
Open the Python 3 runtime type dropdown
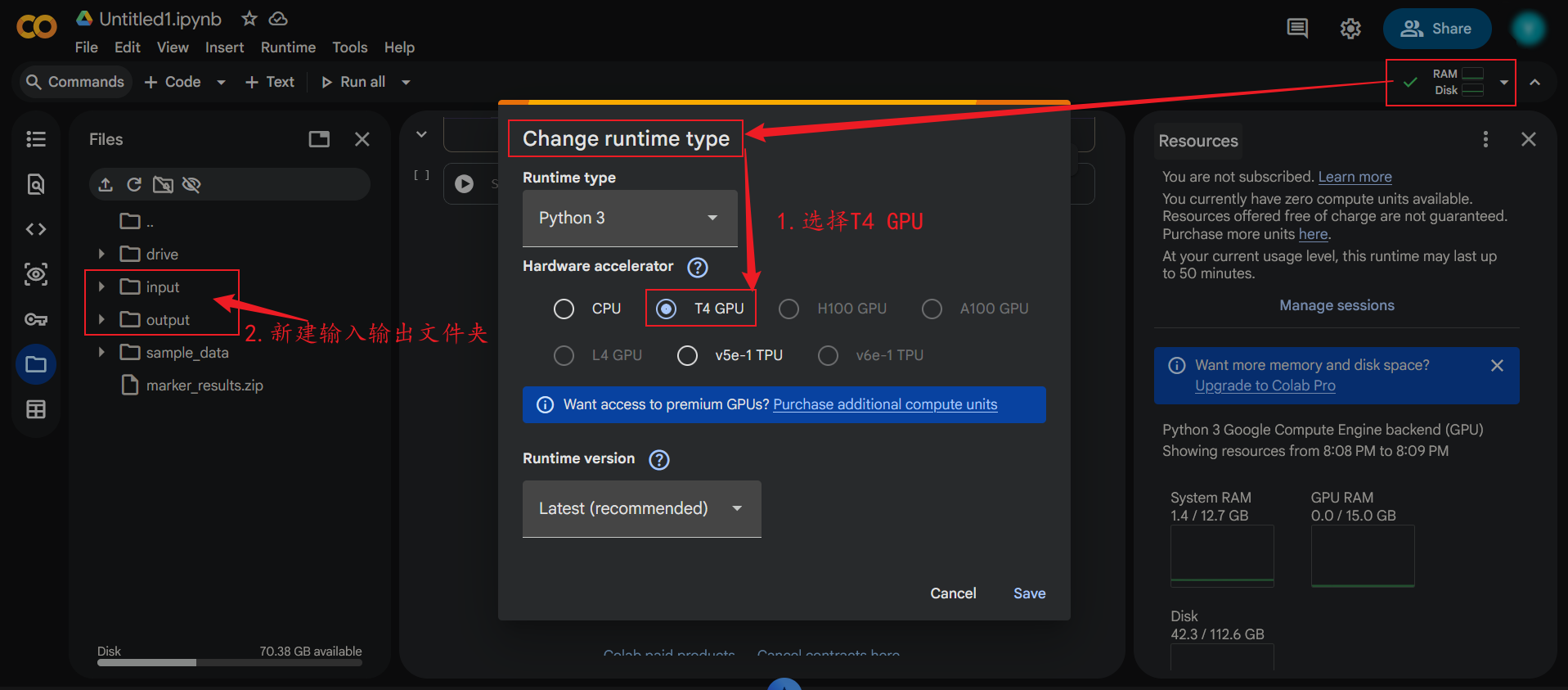(x=629, y=218)
